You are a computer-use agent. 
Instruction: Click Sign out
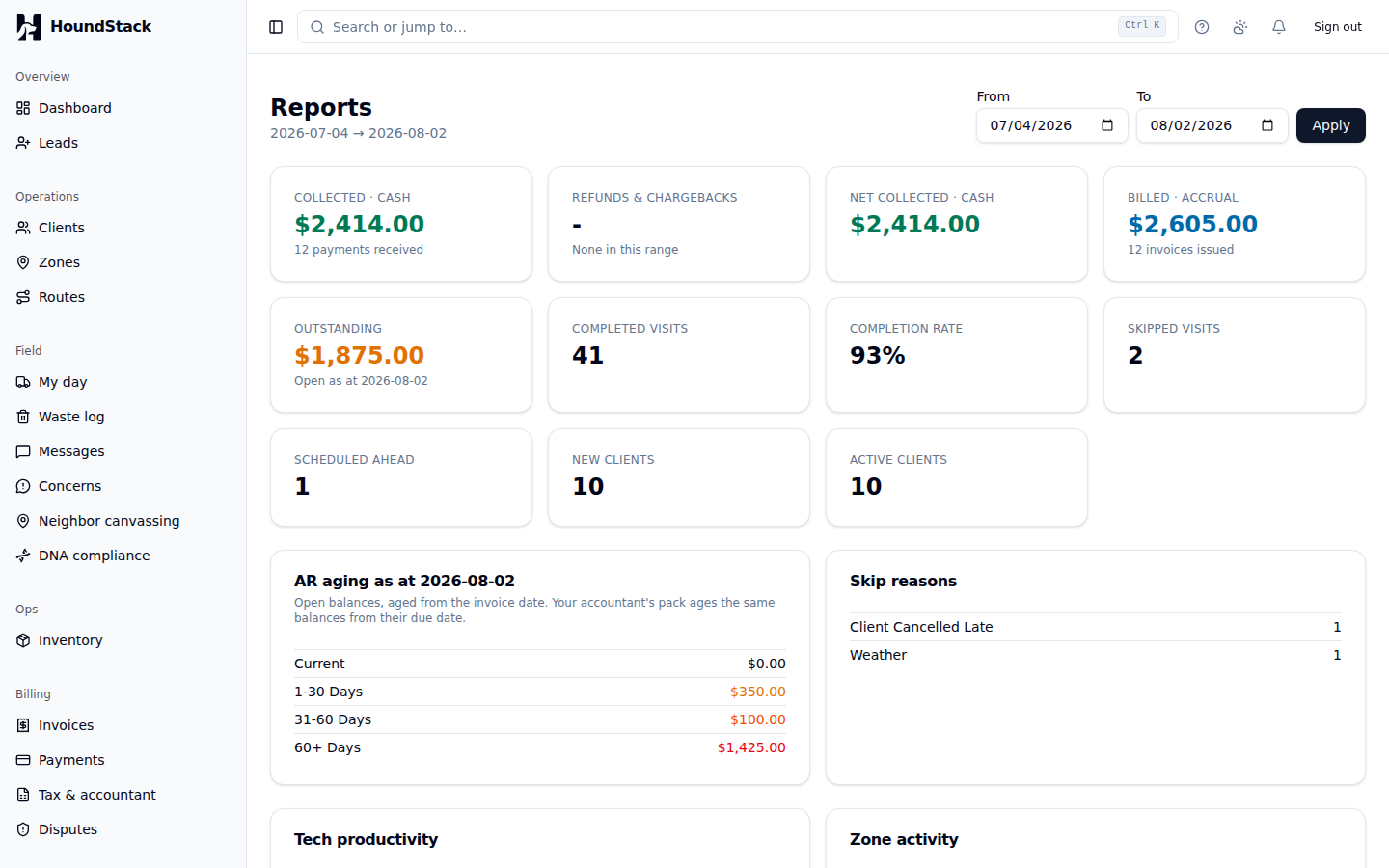point(1337,27)
